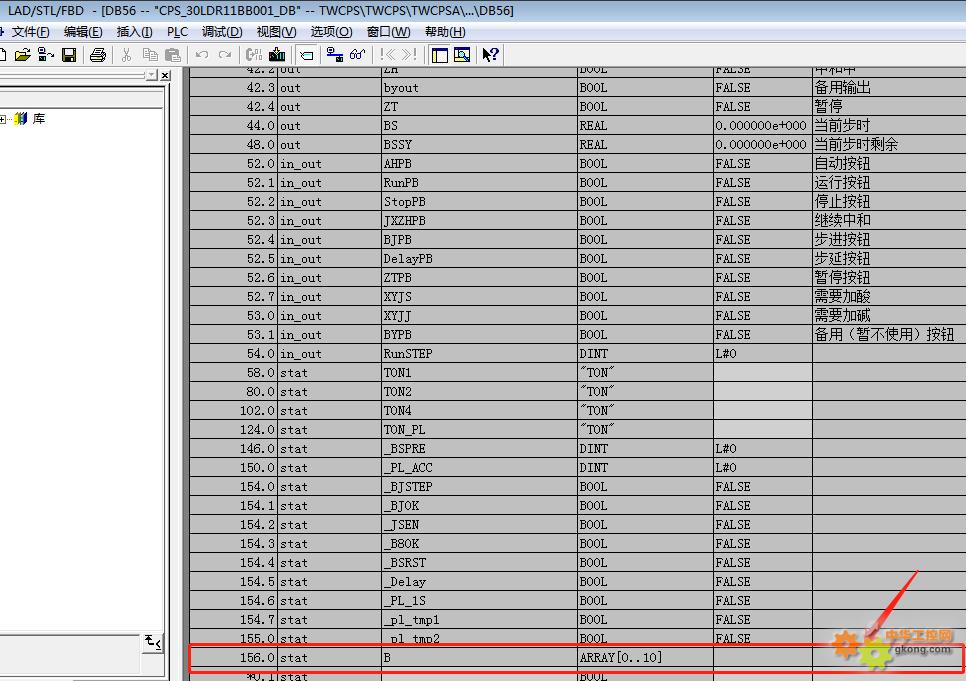Open the PLC menu
This screenshot has height=681, width=966.
point(177,32)
